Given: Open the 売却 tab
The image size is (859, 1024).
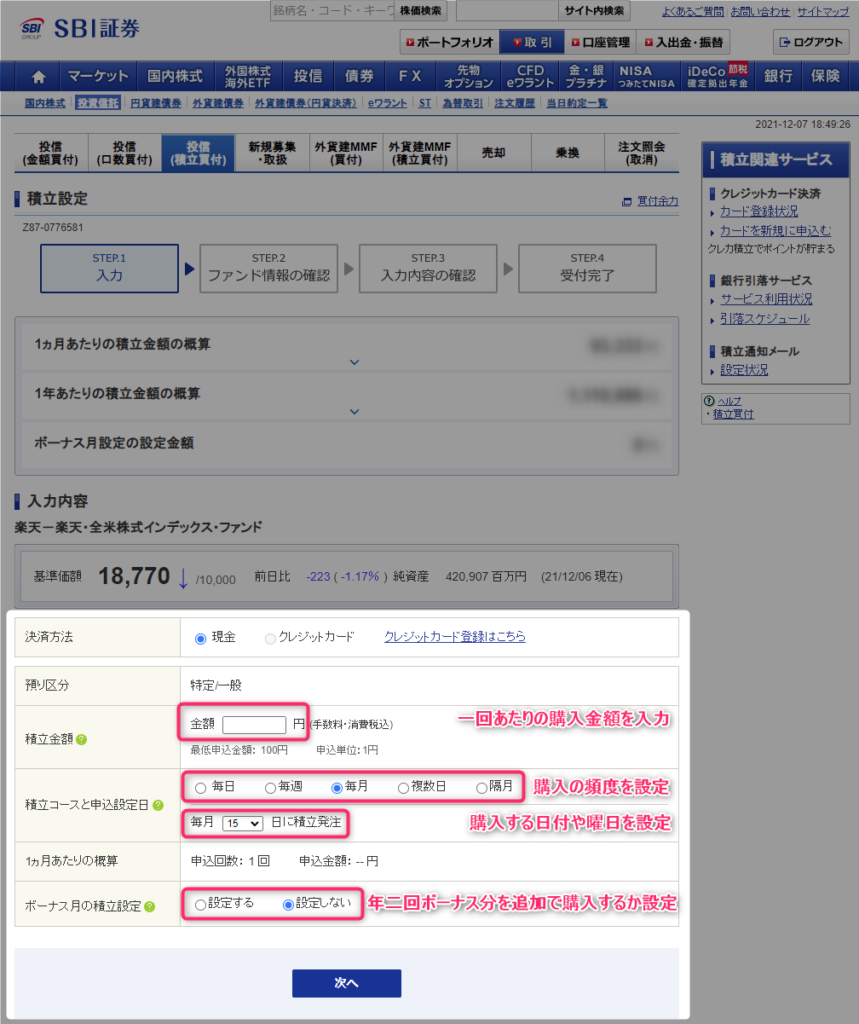Looking at the screenshot, I should (494, 153).
